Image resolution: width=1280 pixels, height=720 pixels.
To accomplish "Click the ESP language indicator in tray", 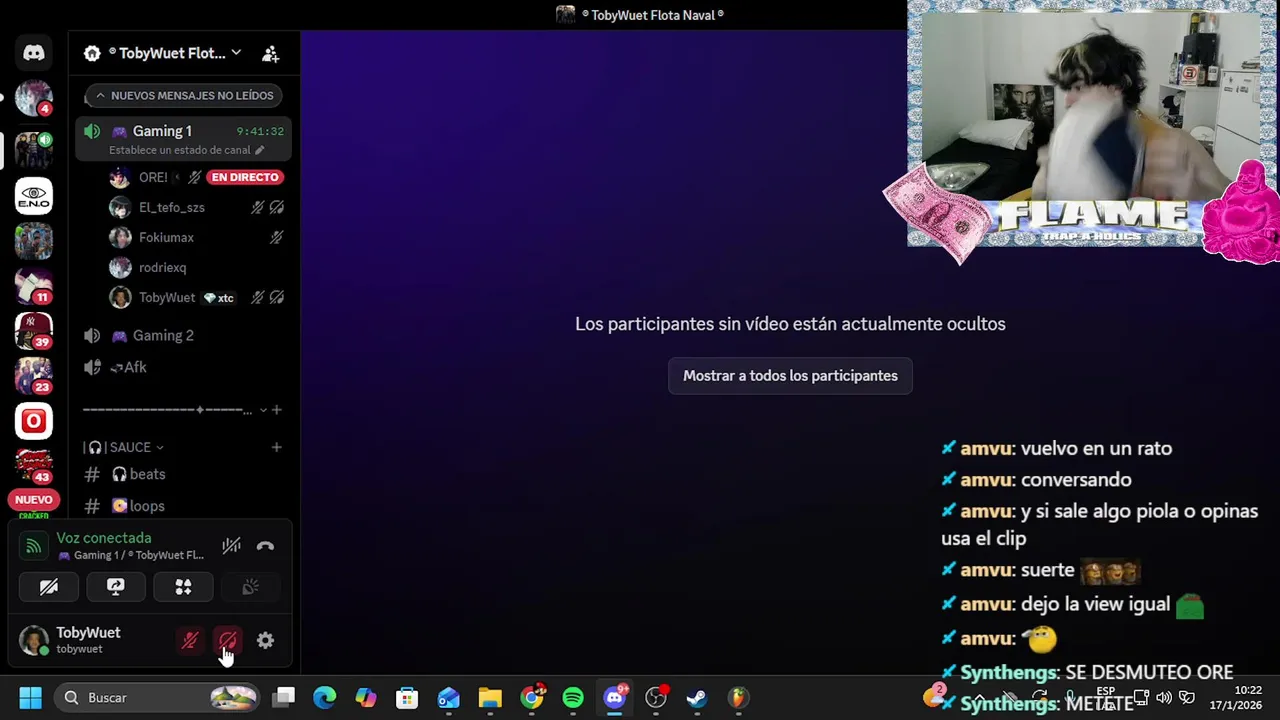I will tap(1106, 692).
